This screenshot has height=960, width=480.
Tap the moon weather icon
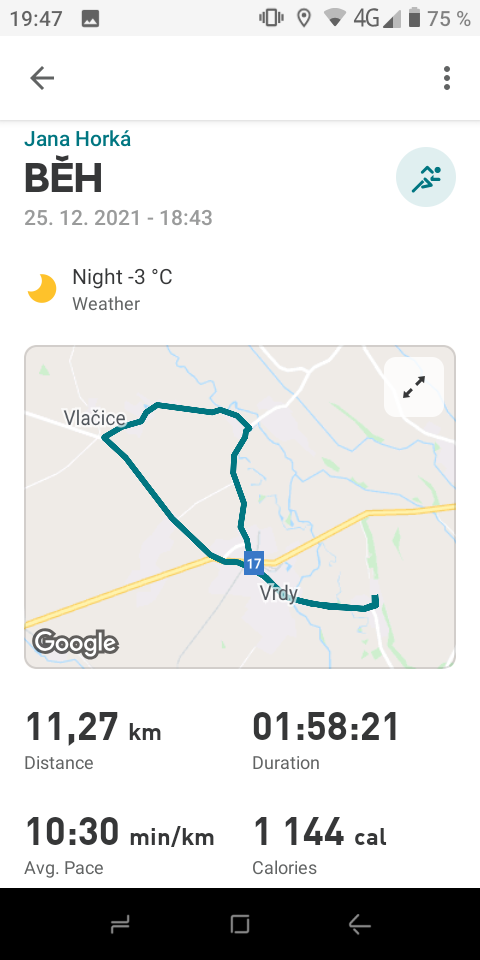pos(42,288)
